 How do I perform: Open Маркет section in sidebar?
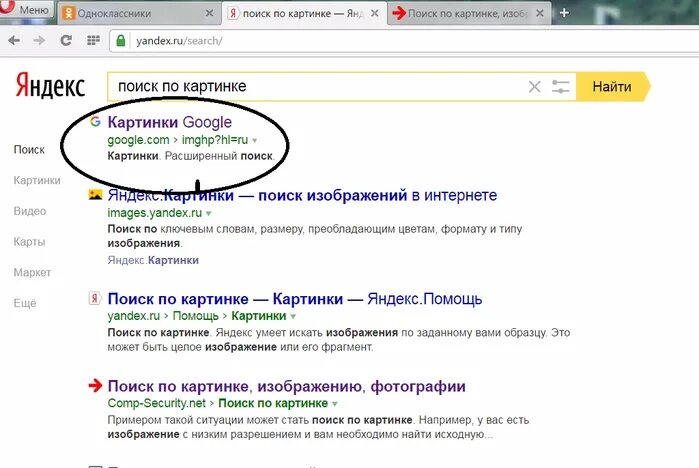[32, 272]
